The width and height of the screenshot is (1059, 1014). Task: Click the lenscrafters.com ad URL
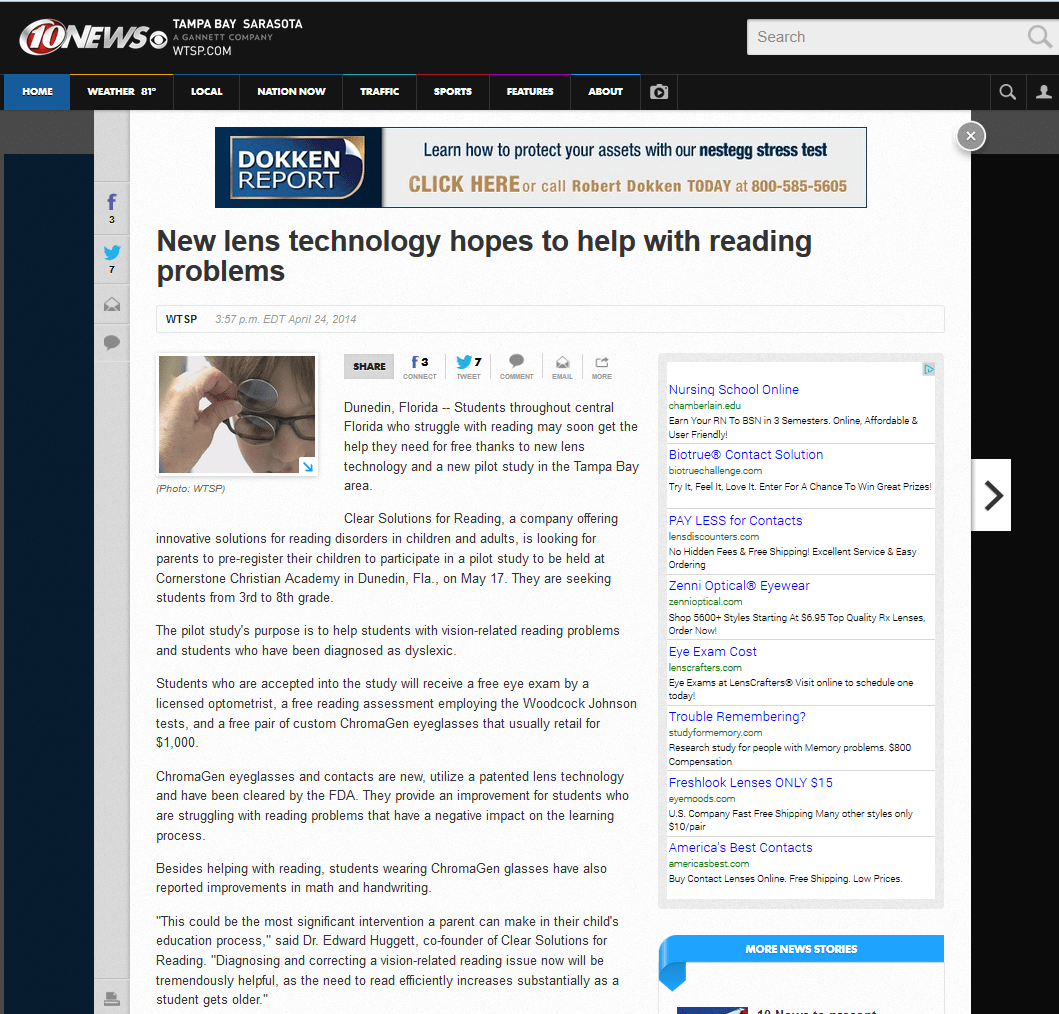click(x=705, y=668)
